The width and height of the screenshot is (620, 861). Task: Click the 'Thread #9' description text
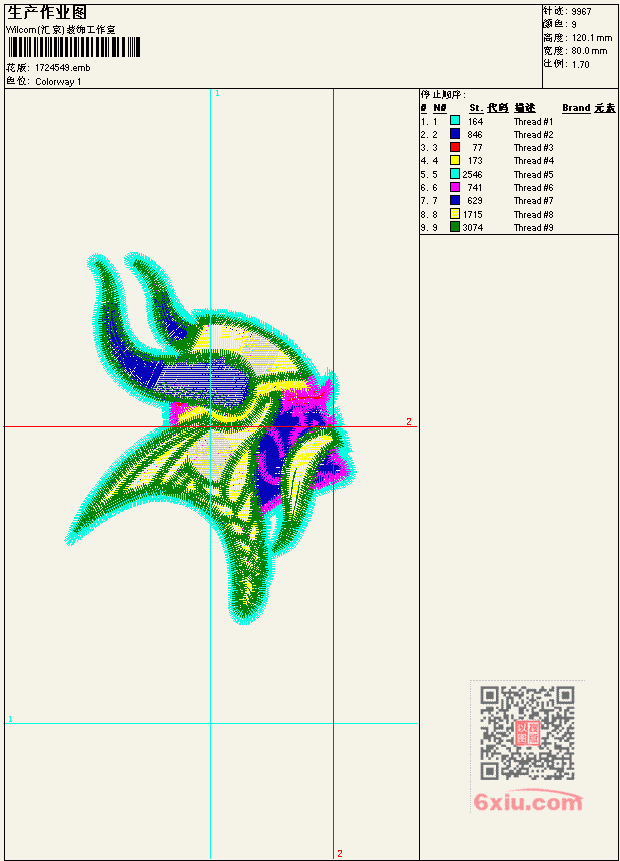click(x=533, y=227)
